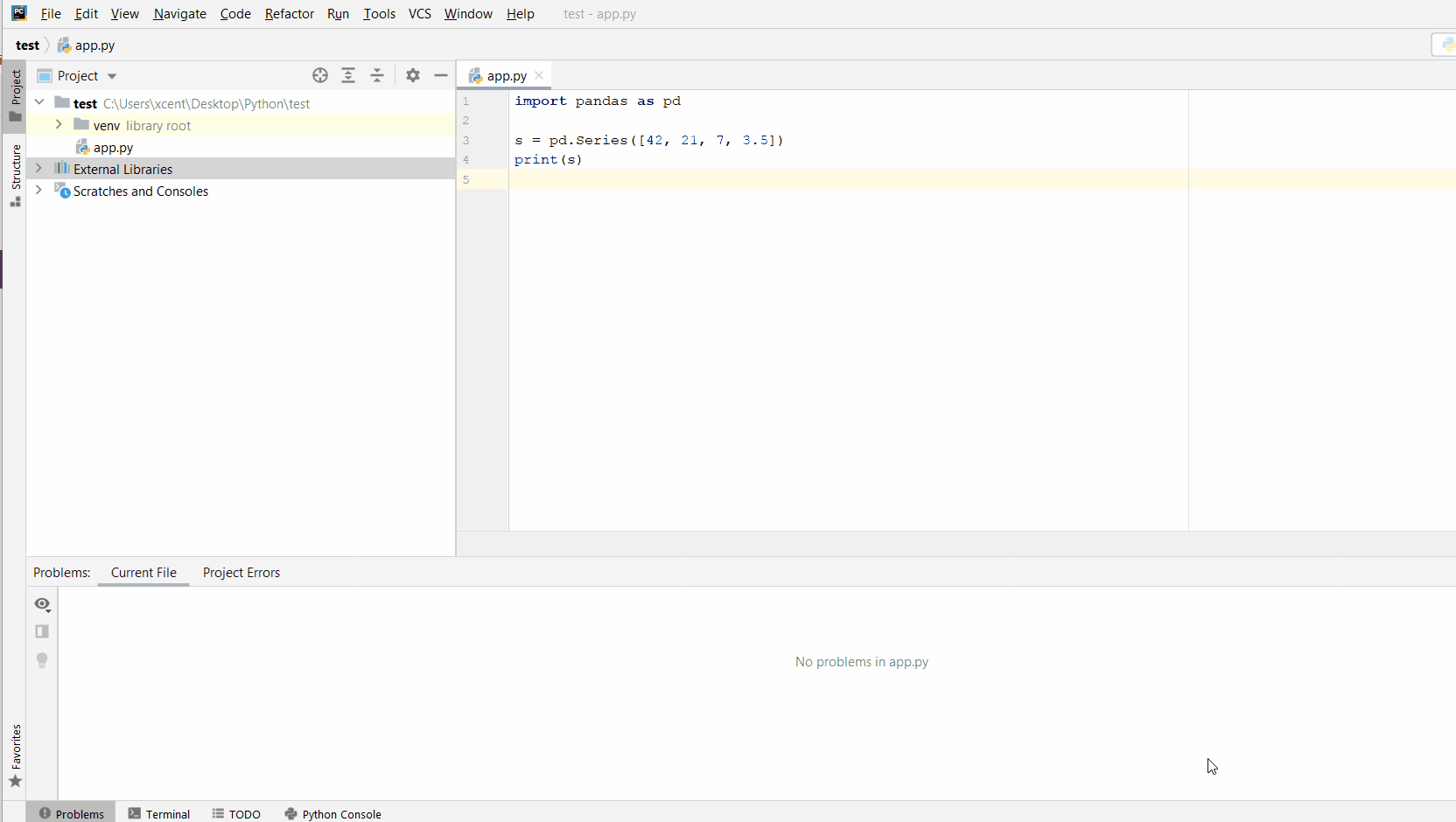1456x822 pixels.
Task: Open the eye view options in Problems panel
Action: (41, 604)
